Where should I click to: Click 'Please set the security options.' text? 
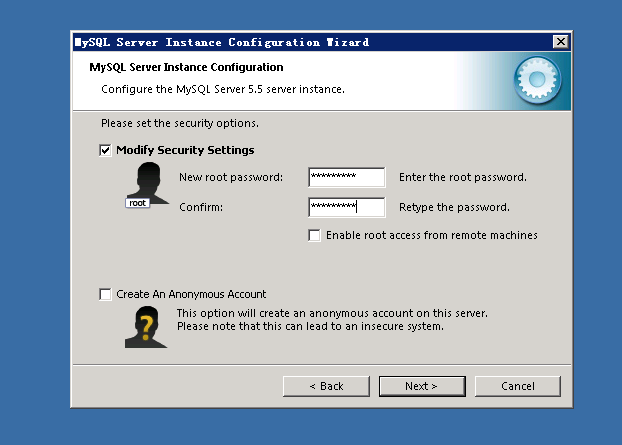pos(180,123)
